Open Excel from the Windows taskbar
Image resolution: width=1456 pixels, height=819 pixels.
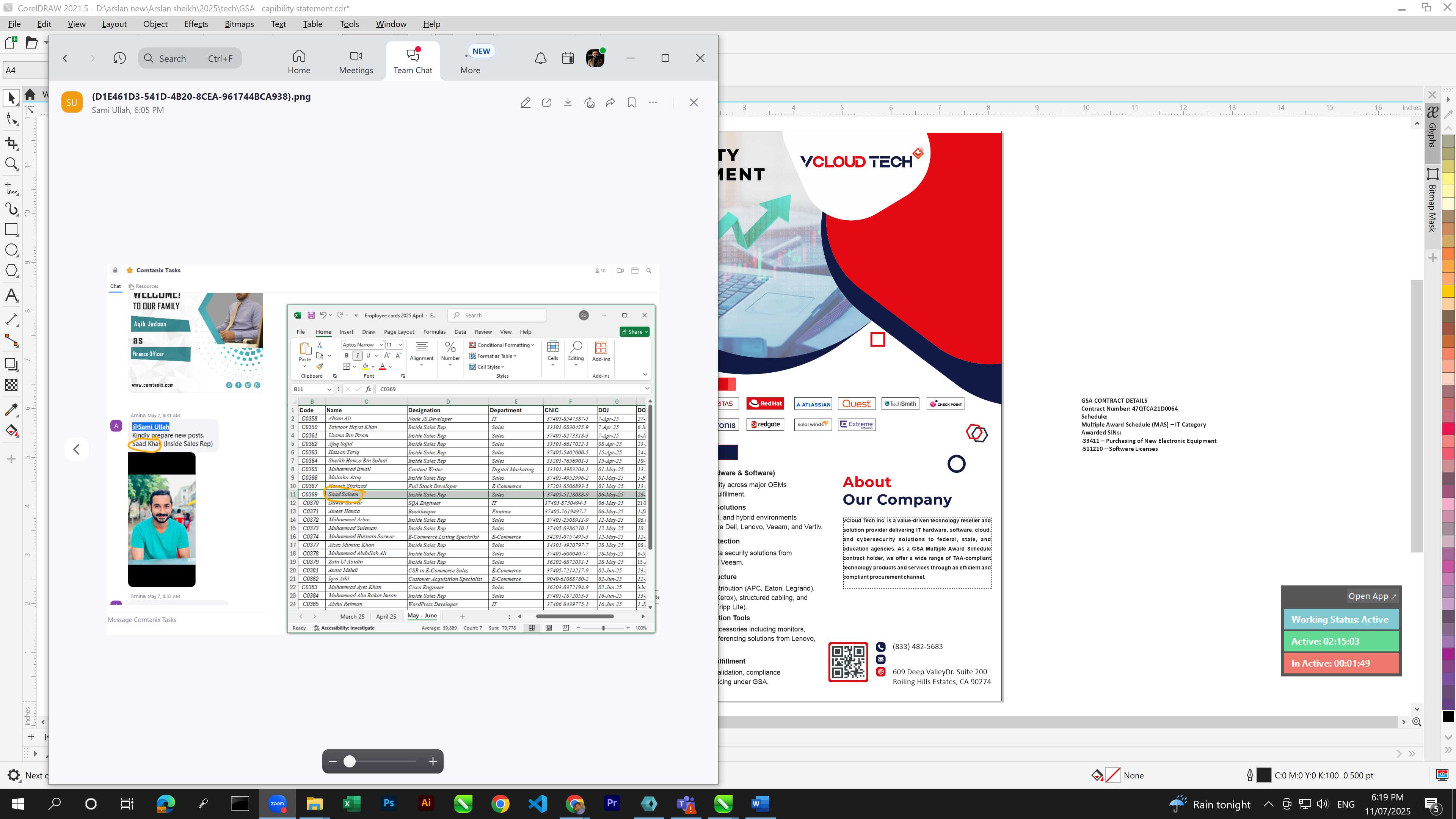351,803
